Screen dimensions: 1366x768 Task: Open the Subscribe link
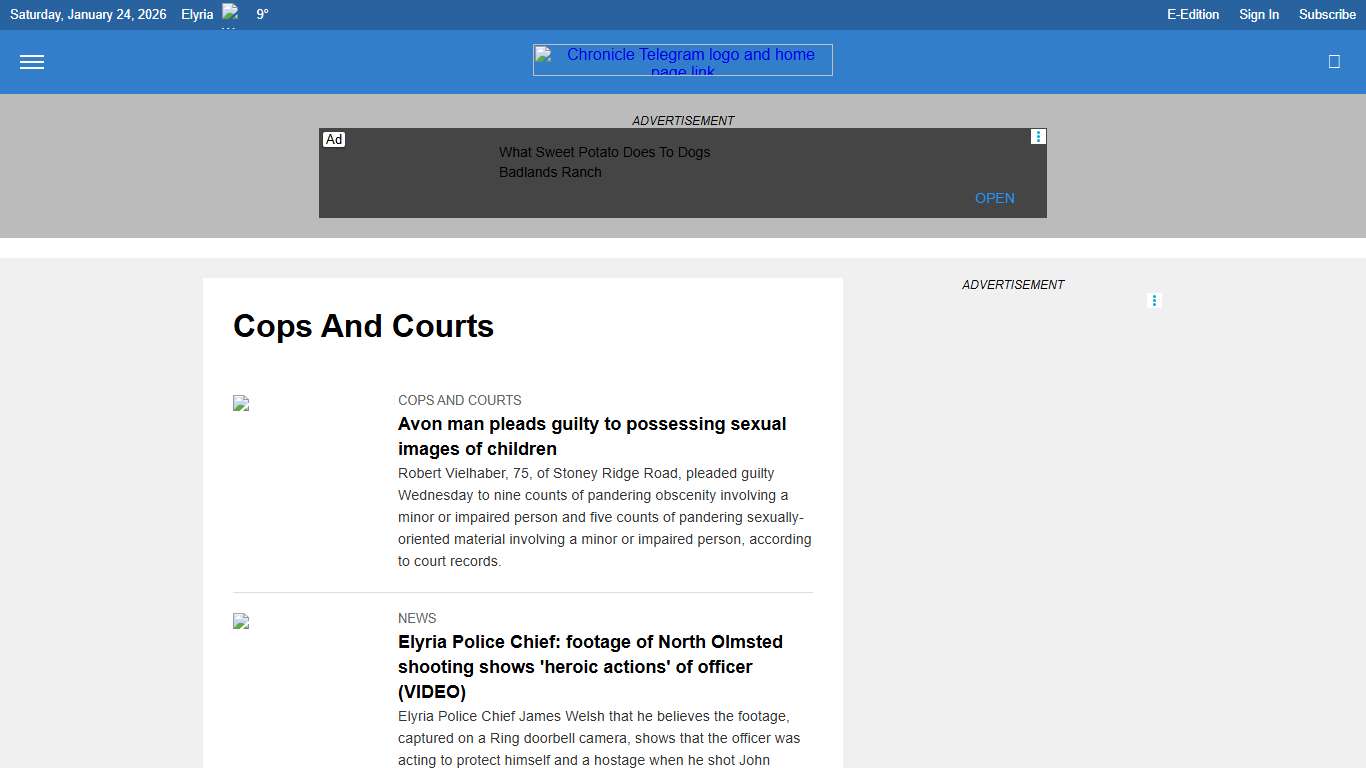1326,14
